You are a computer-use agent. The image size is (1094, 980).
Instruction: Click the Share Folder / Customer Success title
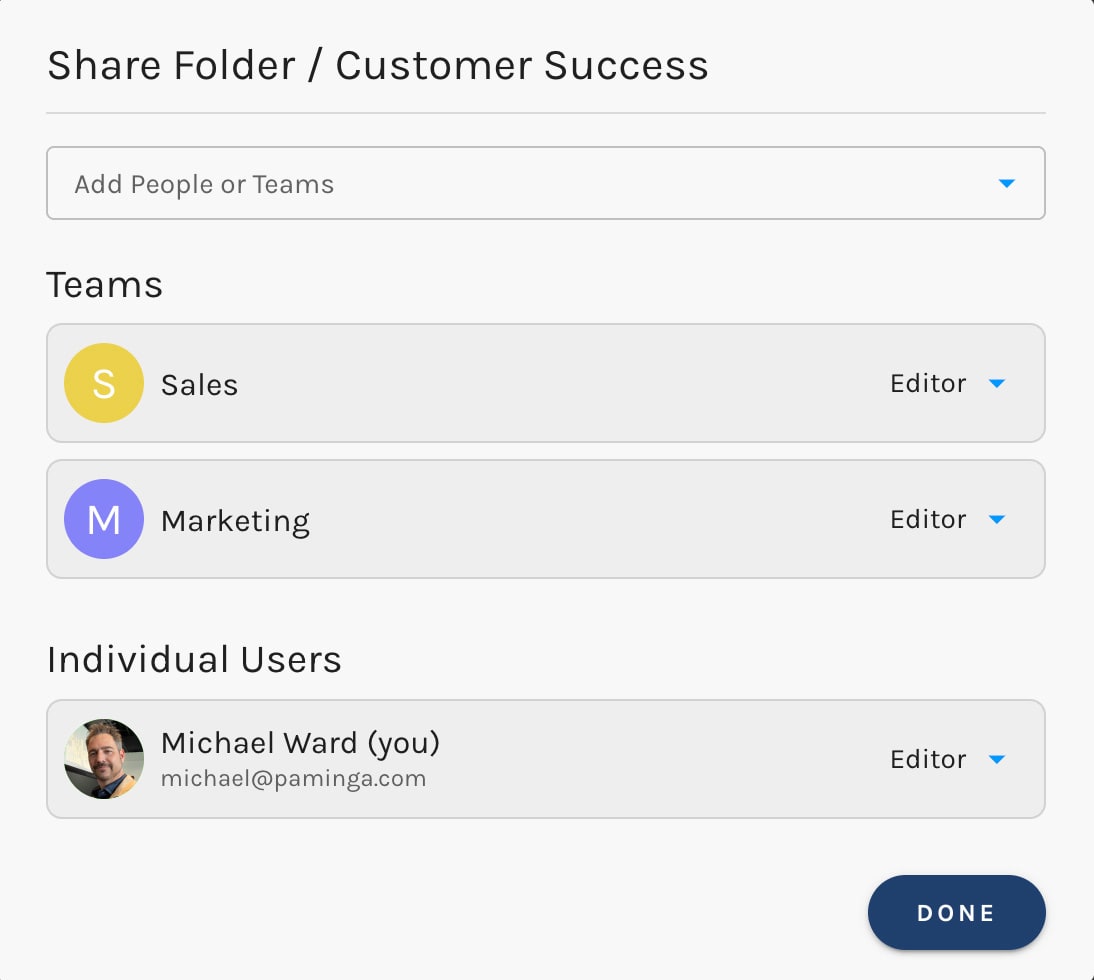pos(378,64)
